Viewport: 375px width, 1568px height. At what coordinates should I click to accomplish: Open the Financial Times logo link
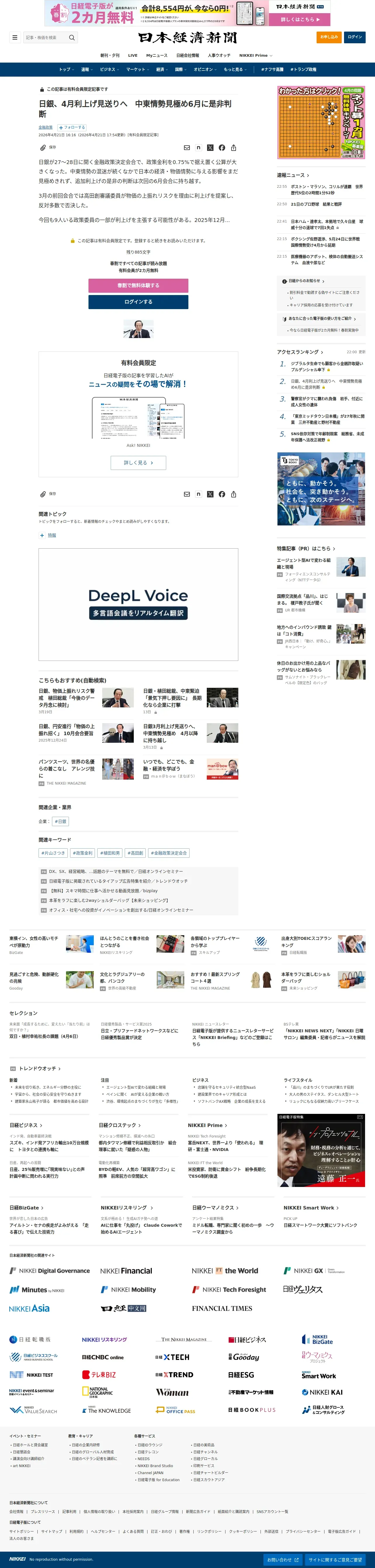click(x=222, y=1307)
